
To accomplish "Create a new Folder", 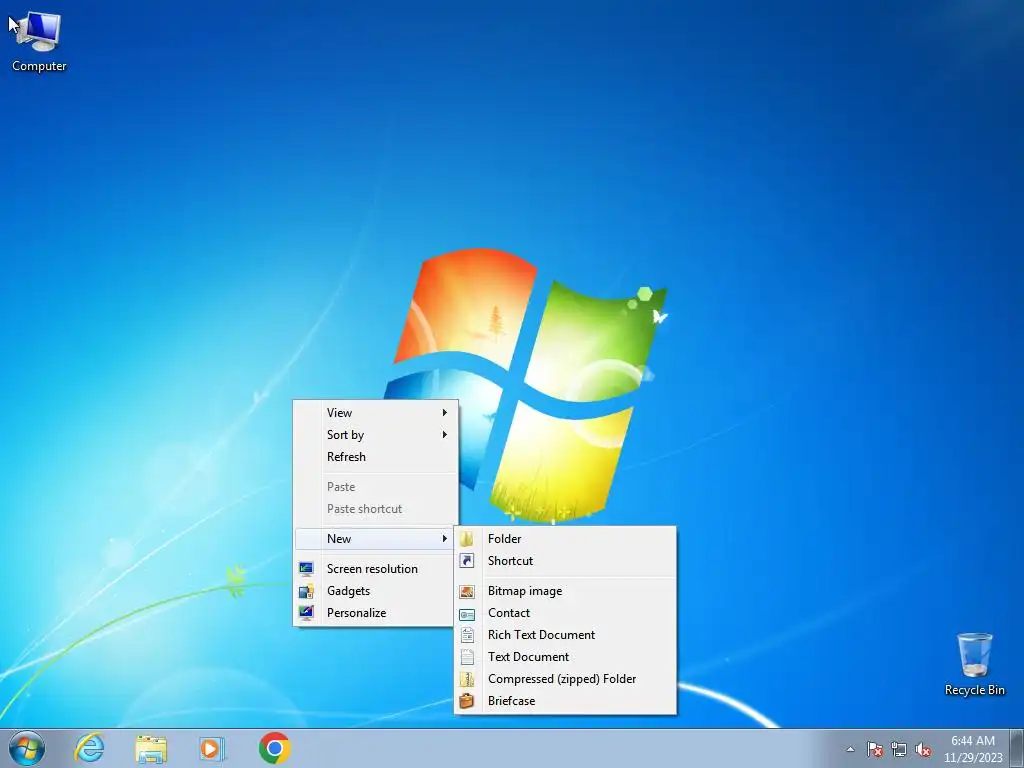I will 566,539.
